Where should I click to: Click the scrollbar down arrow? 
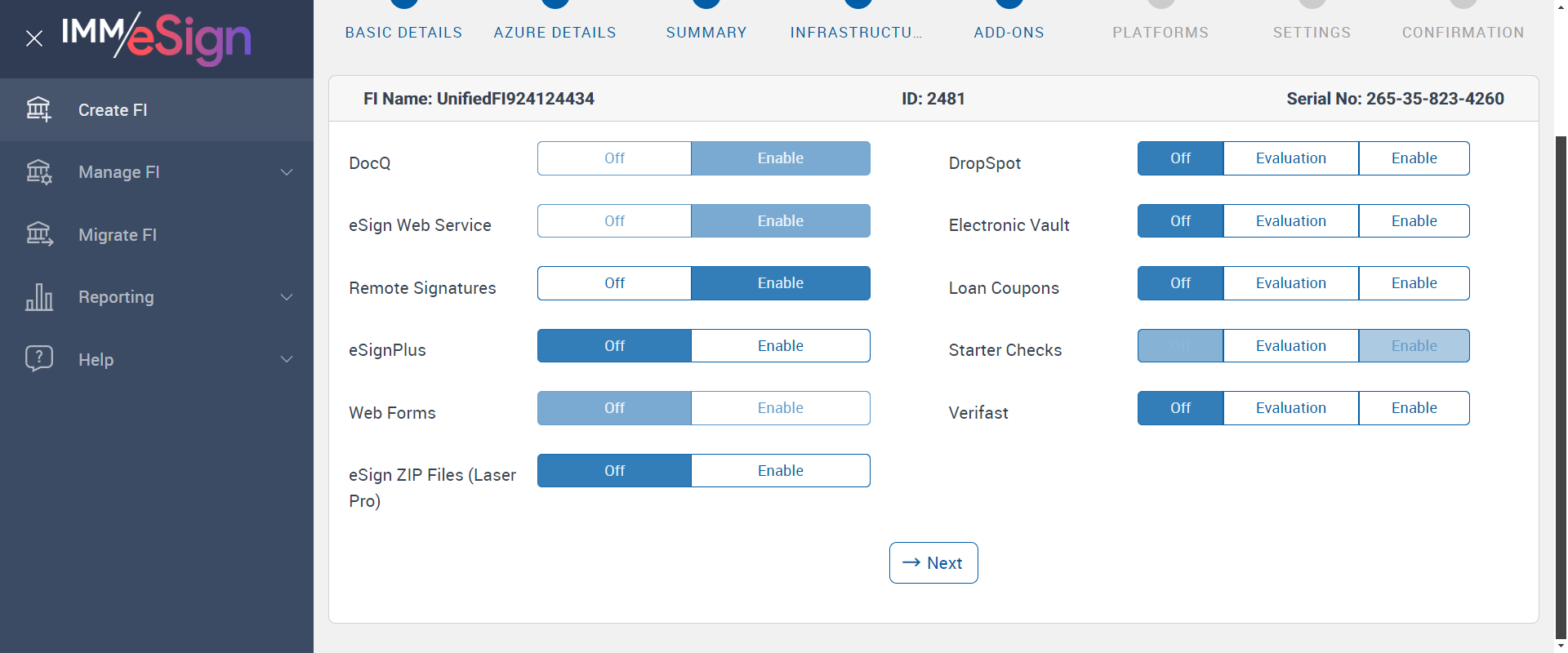click(1561, 646)
